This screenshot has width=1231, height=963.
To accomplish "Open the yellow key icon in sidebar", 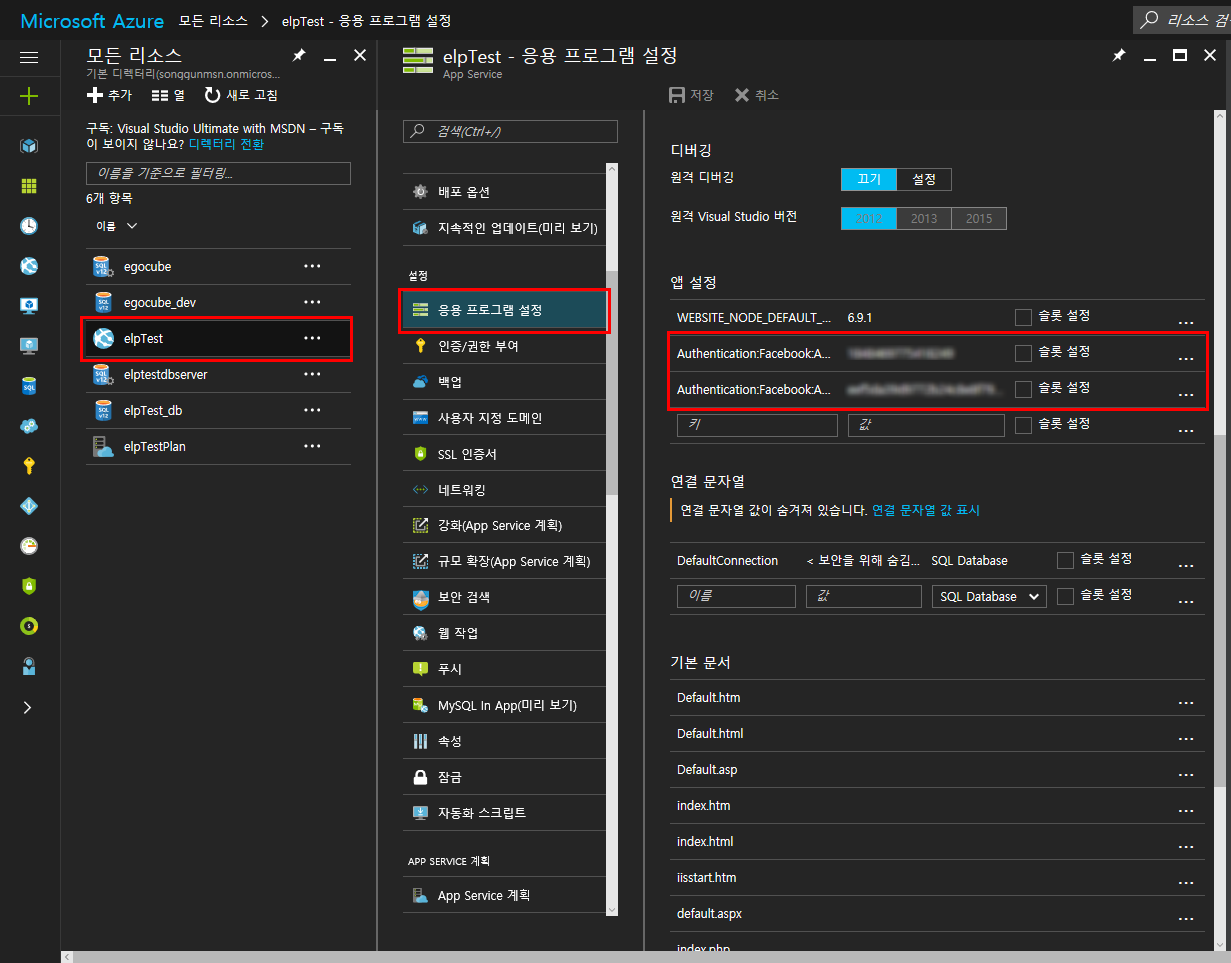I will coord(29,466).
